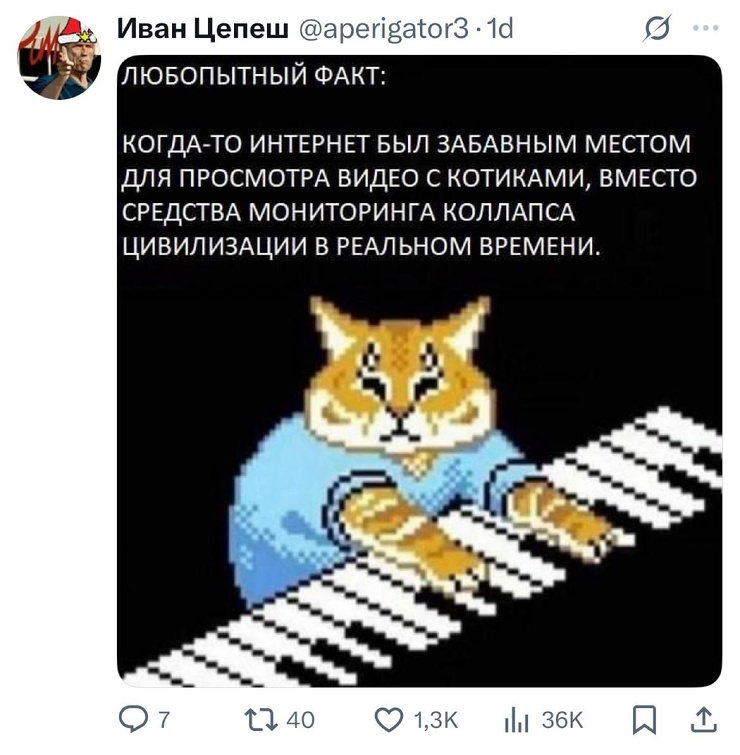
Task: Click the 40 reposts count
Action: tap(300, 720)
